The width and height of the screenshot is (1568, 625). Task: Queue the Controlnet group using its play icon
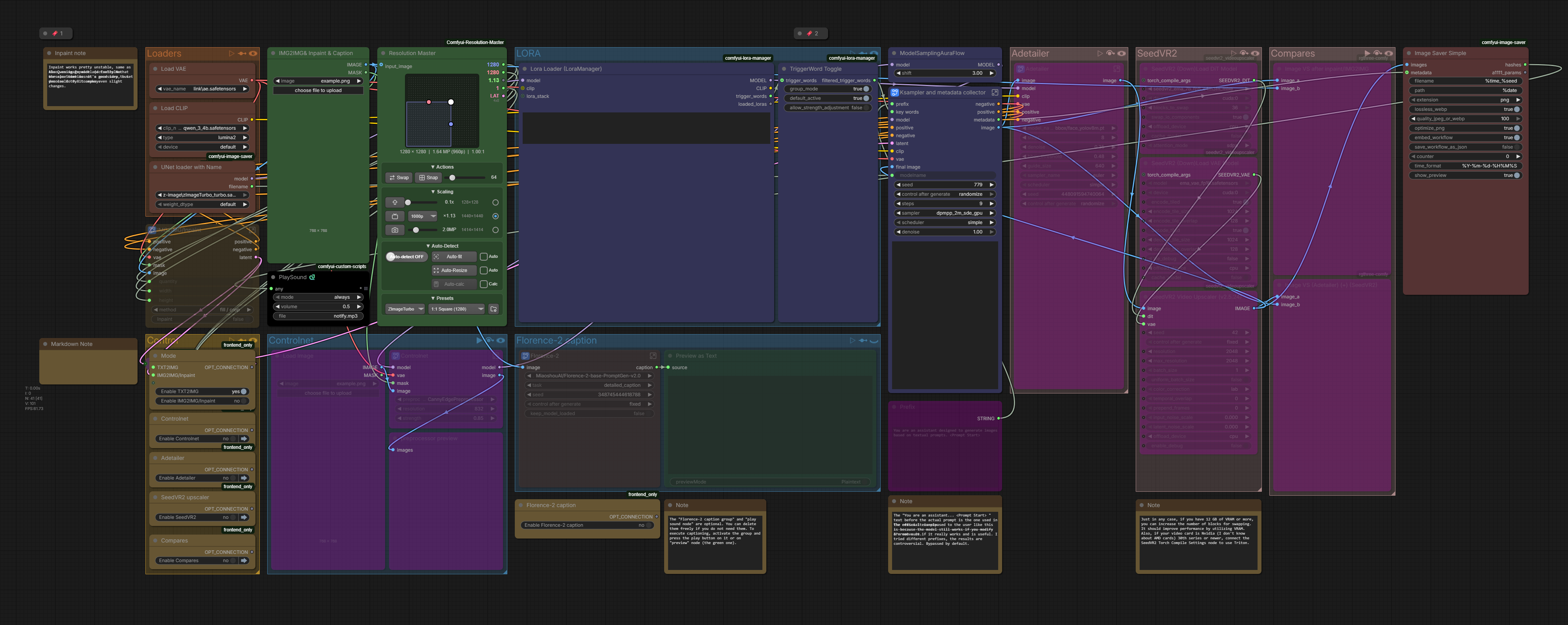pyautogui.click(x=479, y=340)
